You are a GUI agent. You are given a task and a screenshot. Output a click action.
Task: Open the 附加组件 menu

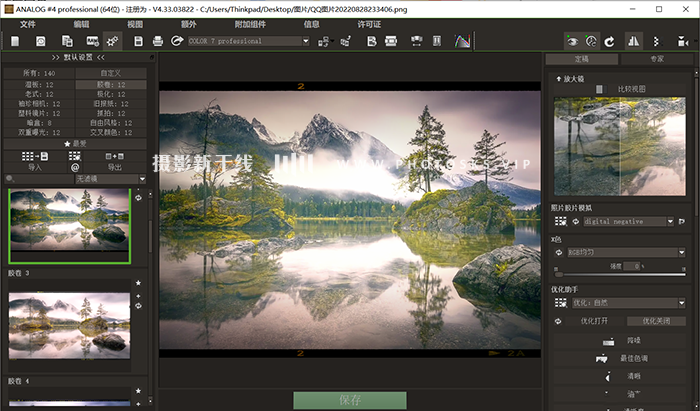click(x=250, y=25)
